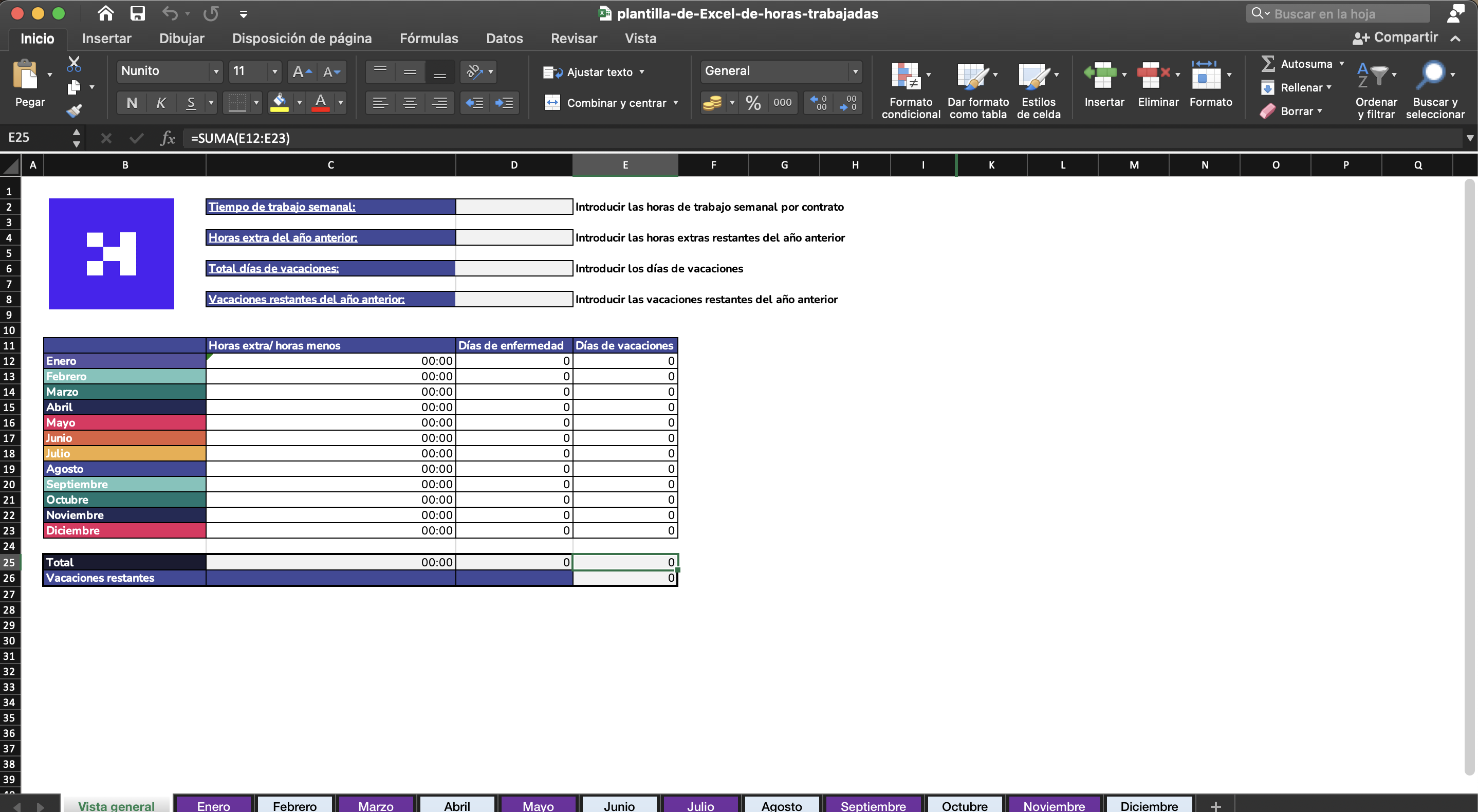Toggle italic formatting with K

pos(161,102)
